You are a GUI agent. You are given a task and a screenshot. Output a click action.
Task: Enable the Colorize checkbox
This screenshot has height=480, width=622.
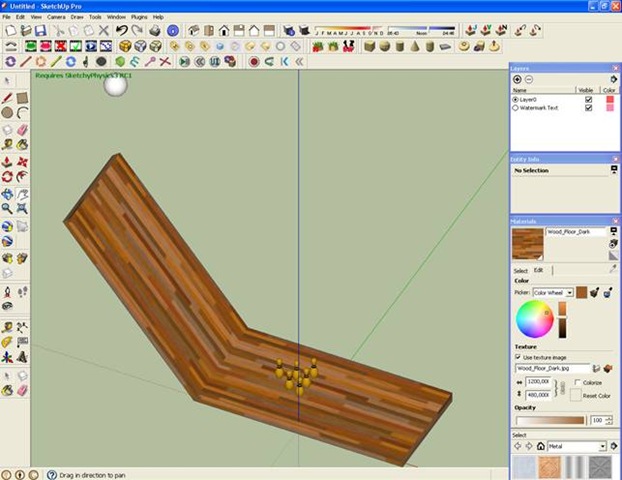(x=575, y=382)
